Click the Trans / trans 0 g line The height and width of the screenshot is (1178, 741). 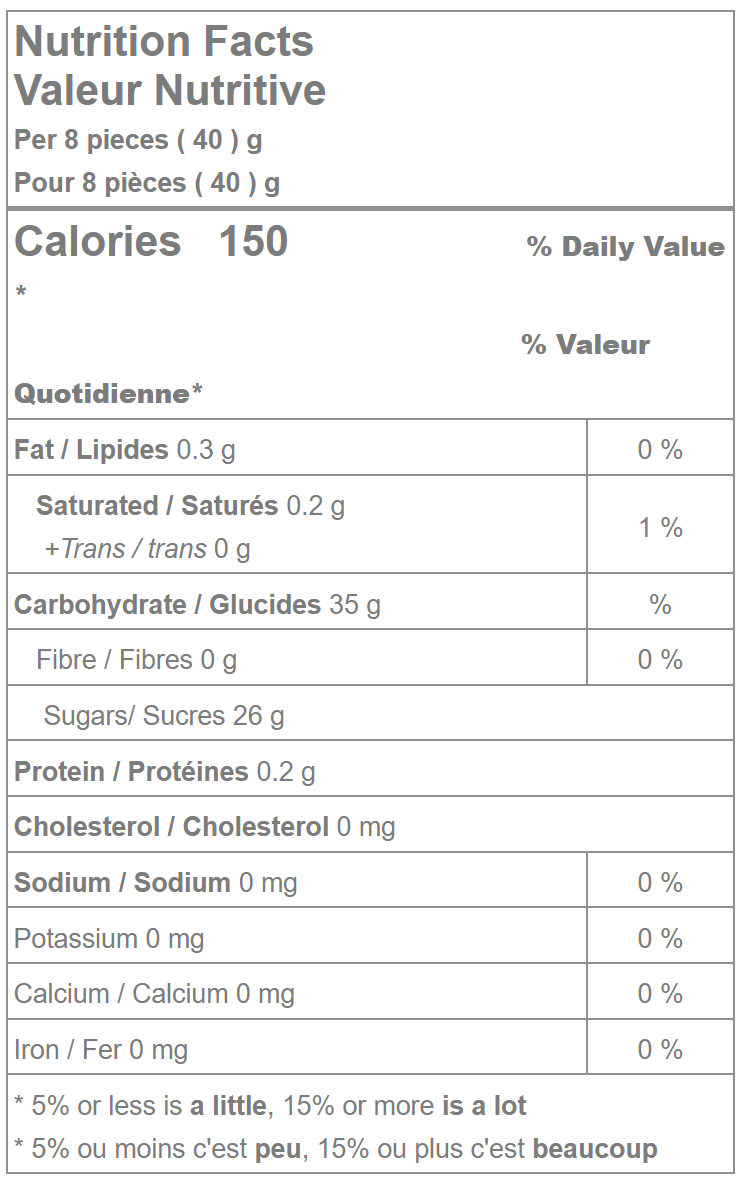point(147,549)
